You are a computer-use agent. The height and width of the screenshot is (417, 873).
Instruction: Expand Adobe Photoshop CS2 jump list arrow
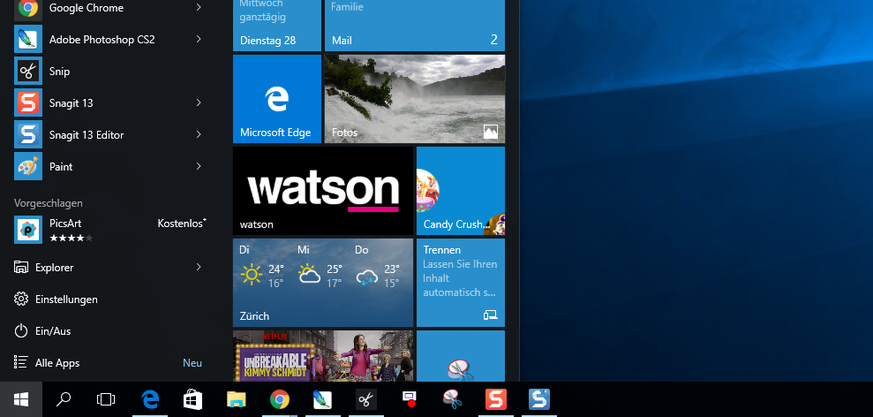tap(198, 39)
